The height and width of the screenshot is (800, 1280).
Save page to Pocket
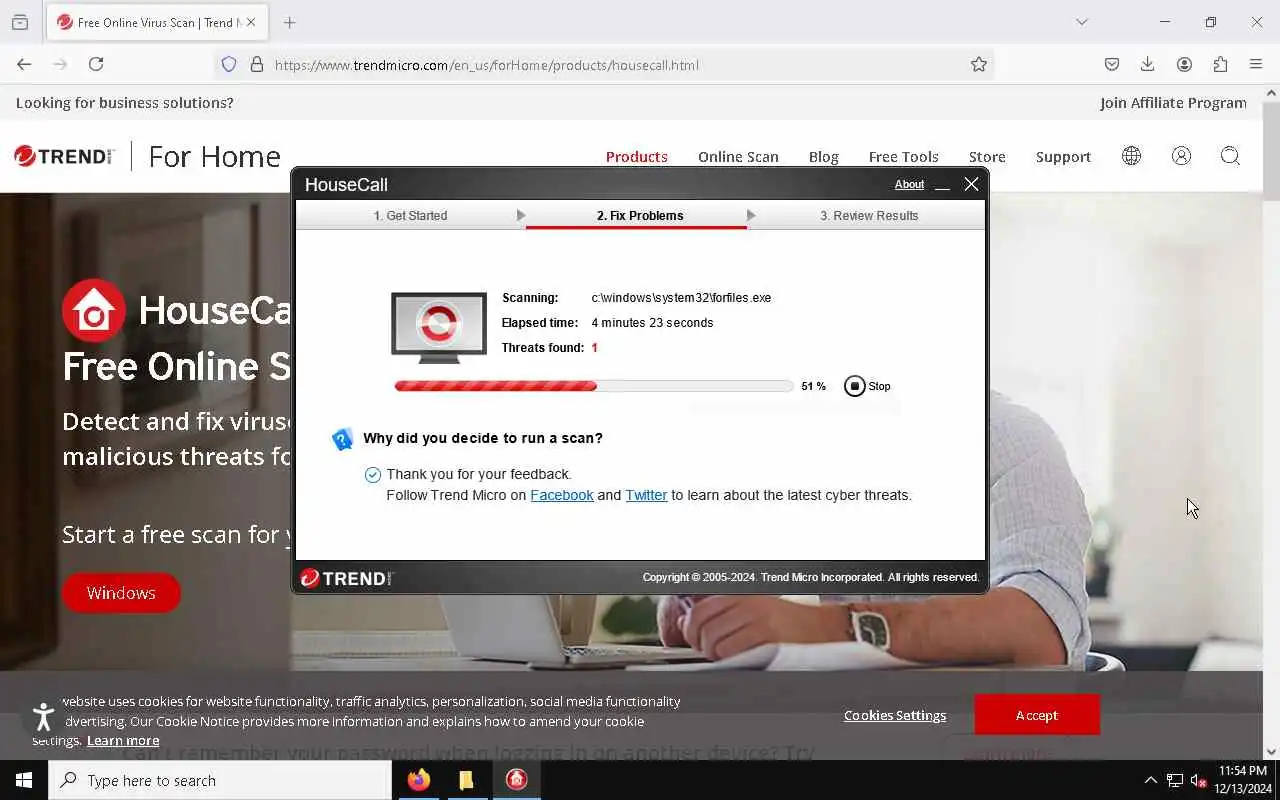tap(1112, 64)
